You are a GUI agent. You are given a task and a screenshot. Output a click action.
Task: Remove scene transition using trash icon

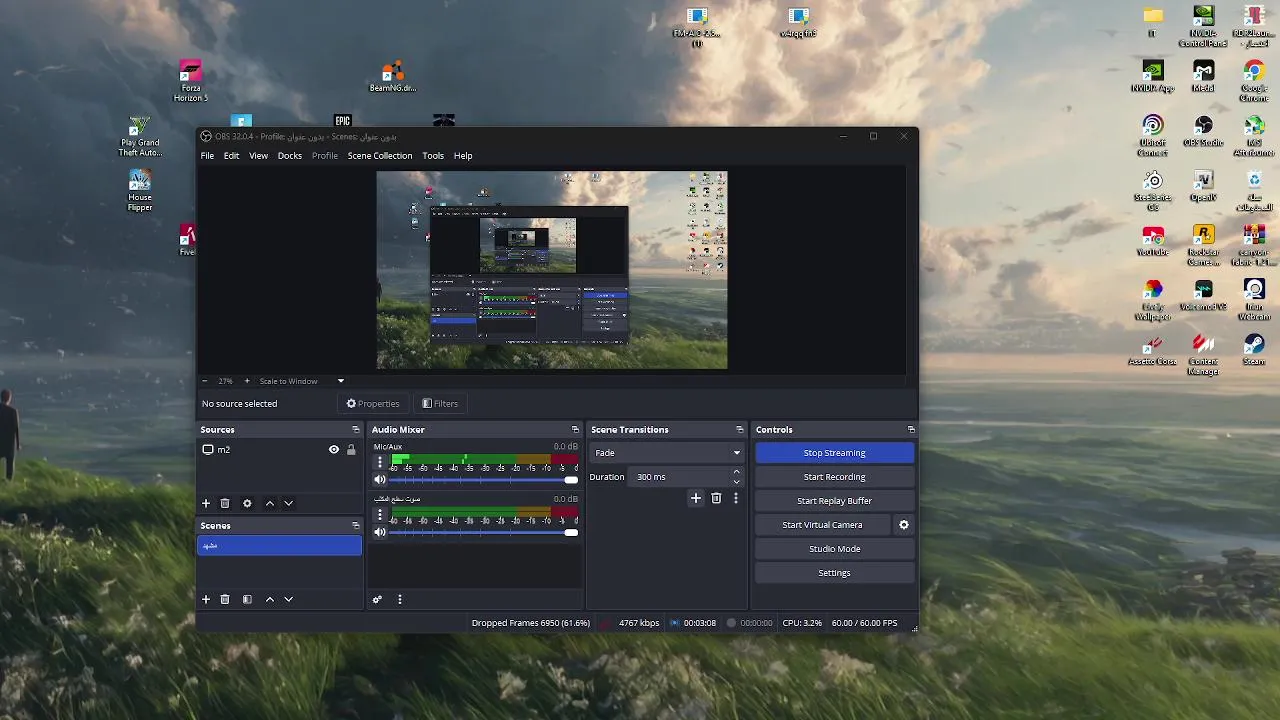(716, 498)
